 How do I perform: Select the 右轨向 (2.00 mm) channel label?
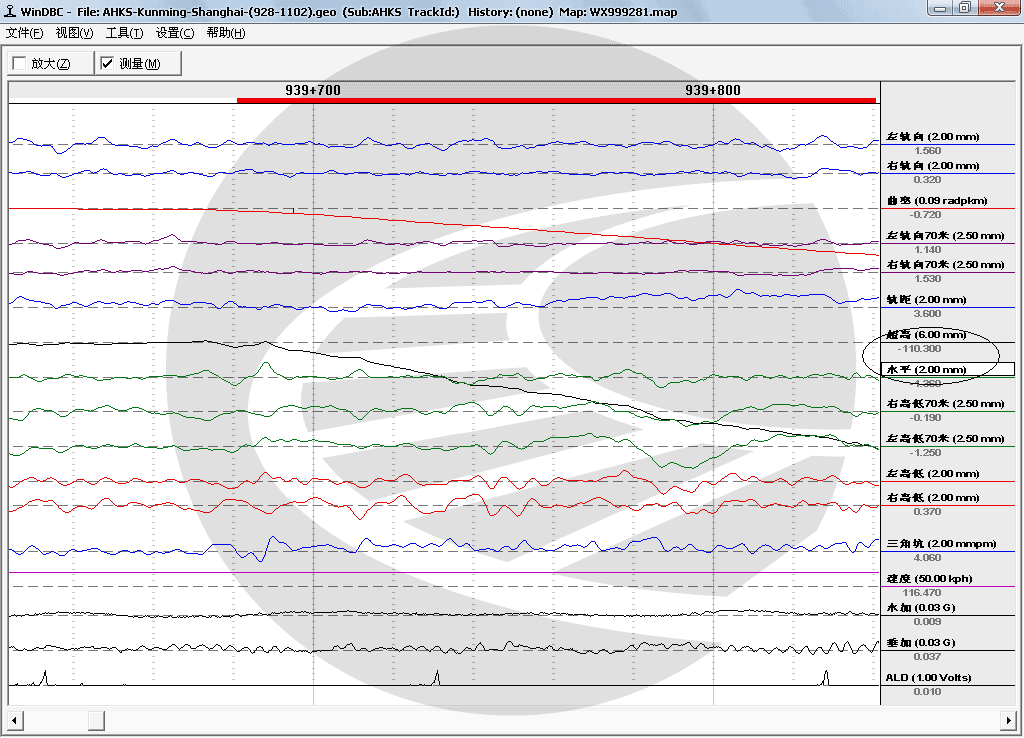tap(933, 166)
